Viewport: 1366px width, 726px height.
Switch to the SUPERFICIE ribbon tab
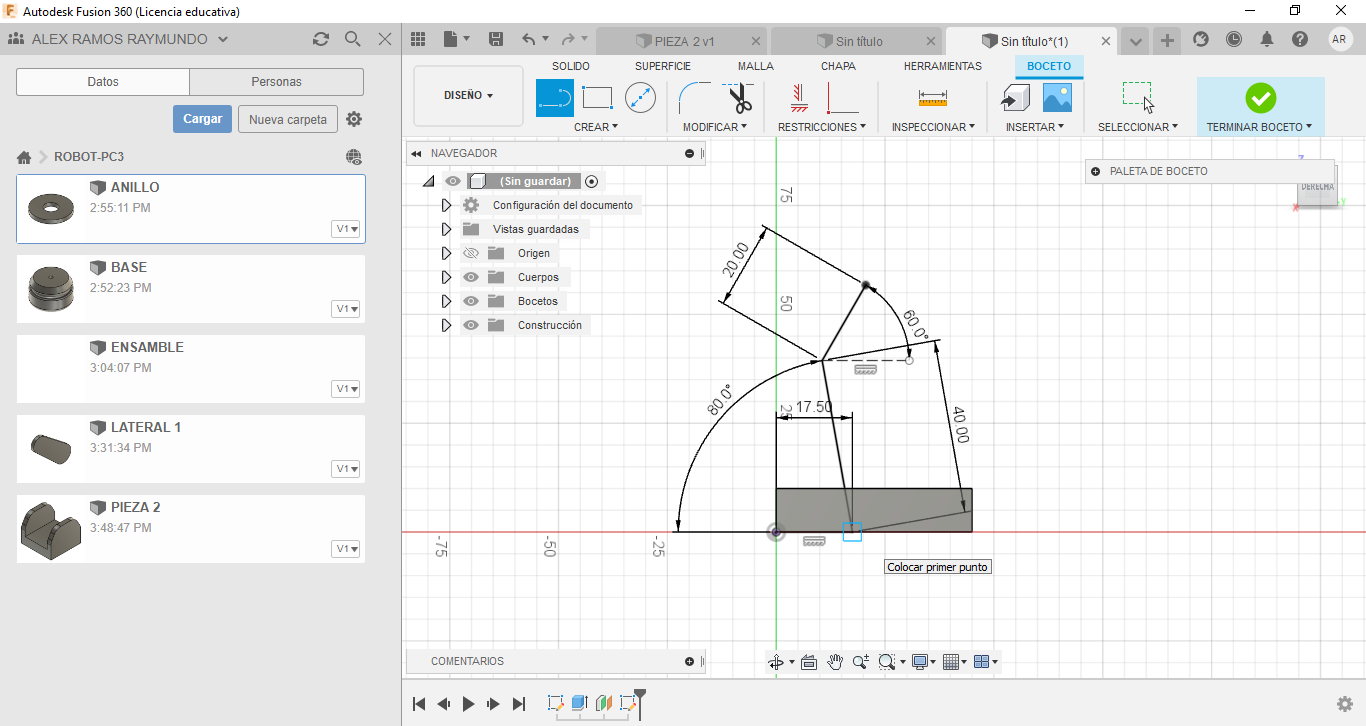pyautogui.click(x=662, y=66)
